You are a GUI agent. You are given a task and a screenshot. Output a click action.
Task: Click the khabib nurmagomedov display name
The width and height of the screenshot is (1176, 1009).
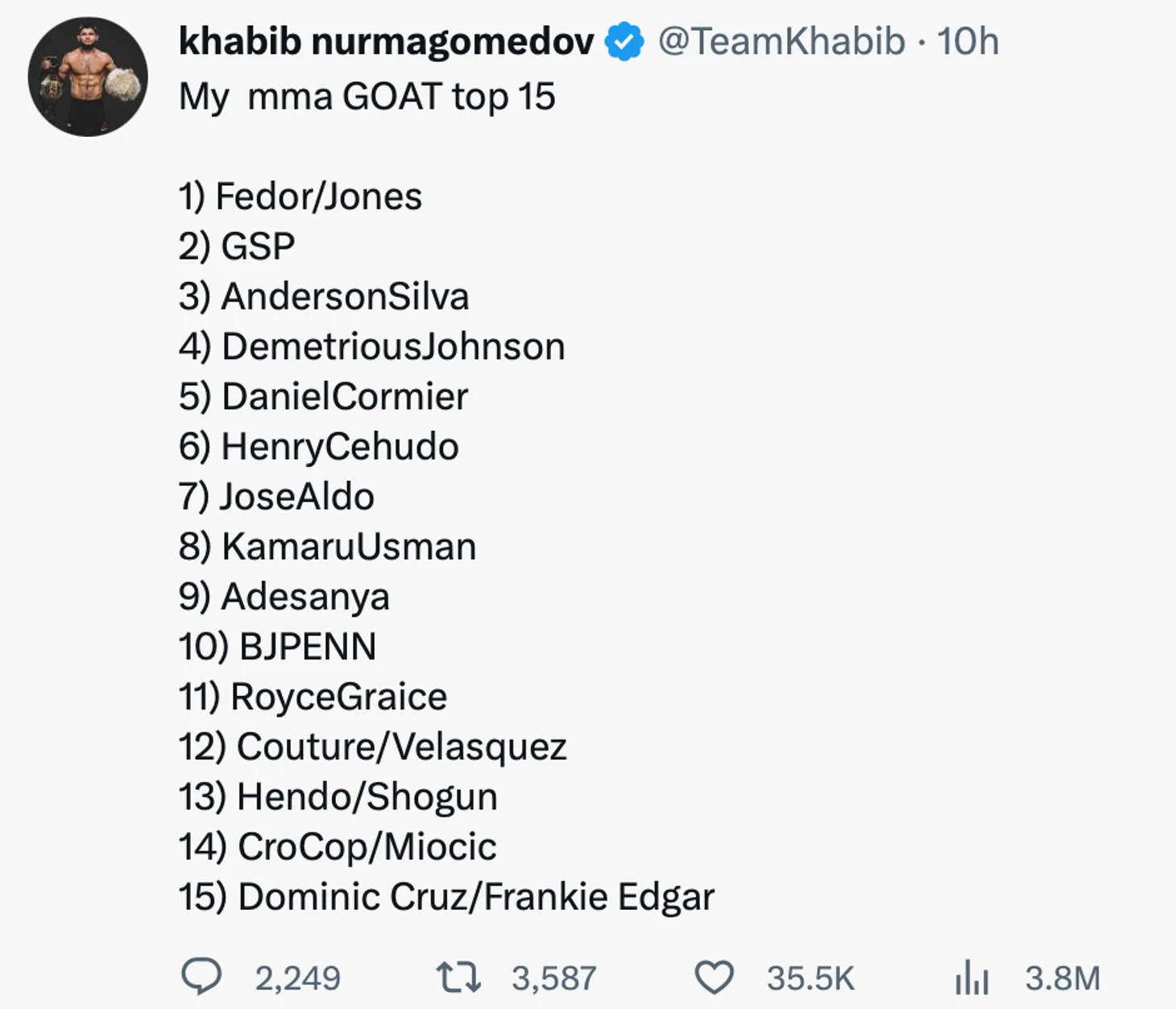(386, 42)
